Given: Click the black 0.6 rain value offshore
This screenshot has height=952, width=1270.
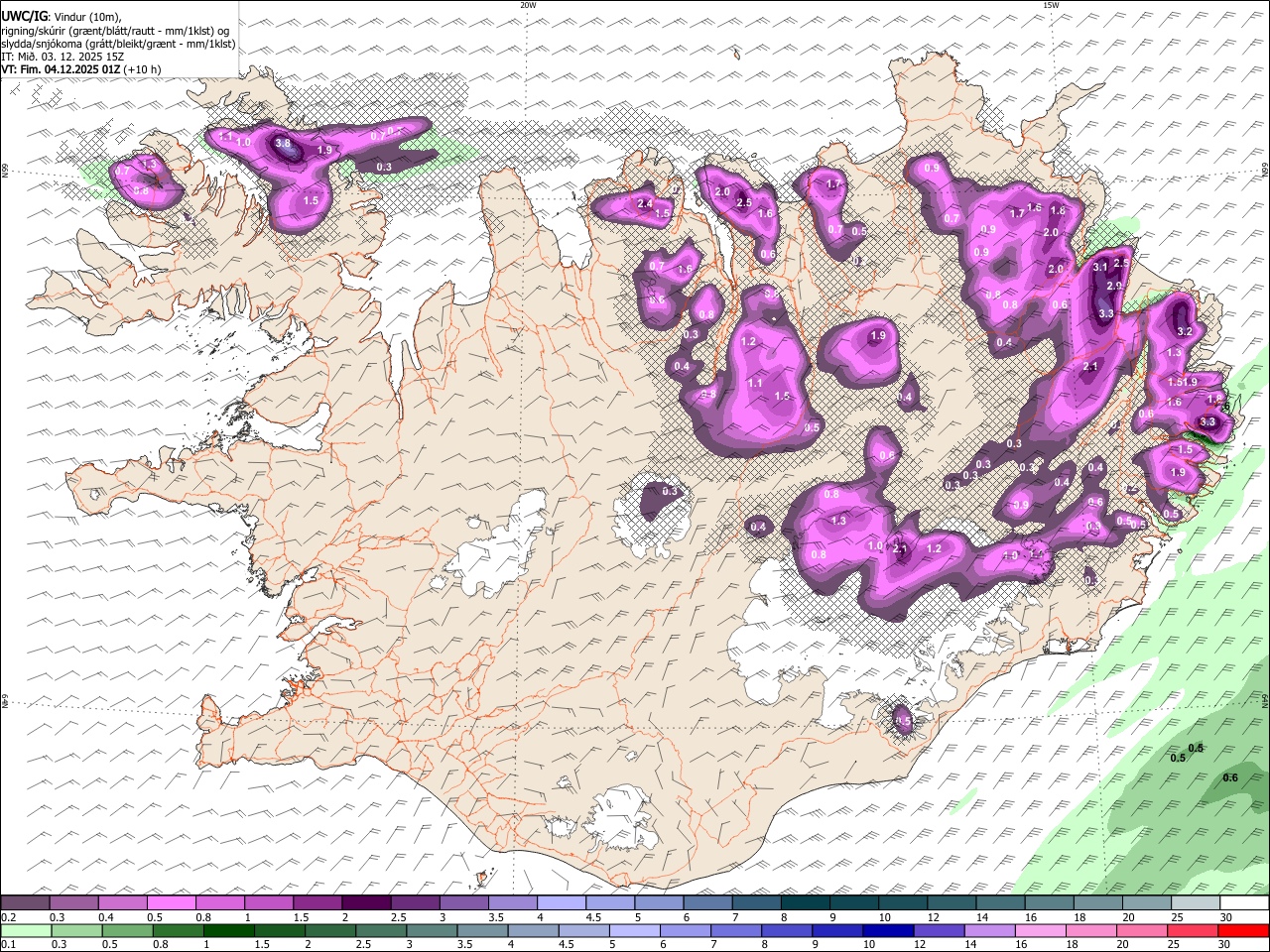Looking at the screenshot, I should [x=1230, y=777].
